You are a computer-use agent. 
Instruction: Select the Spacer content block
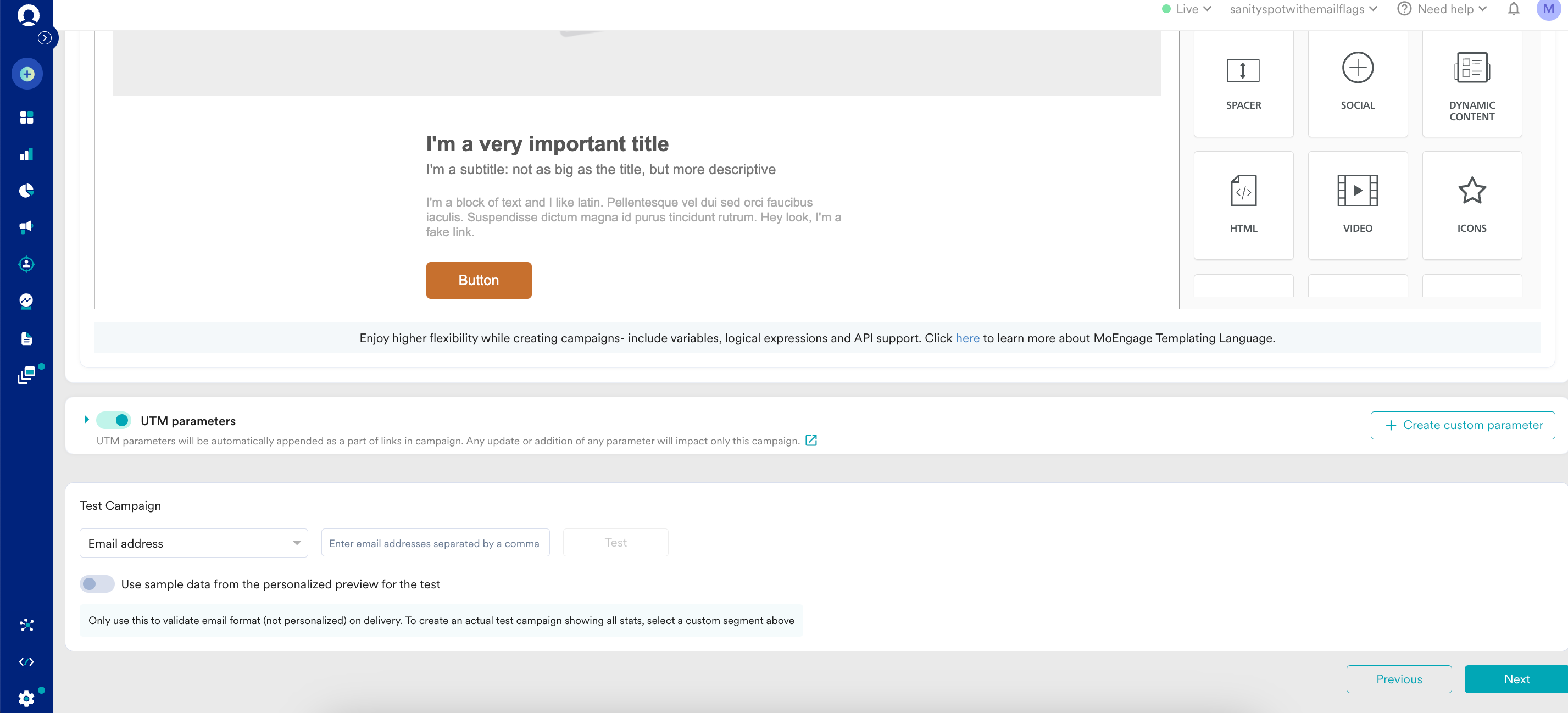[x=1243, y=82]
